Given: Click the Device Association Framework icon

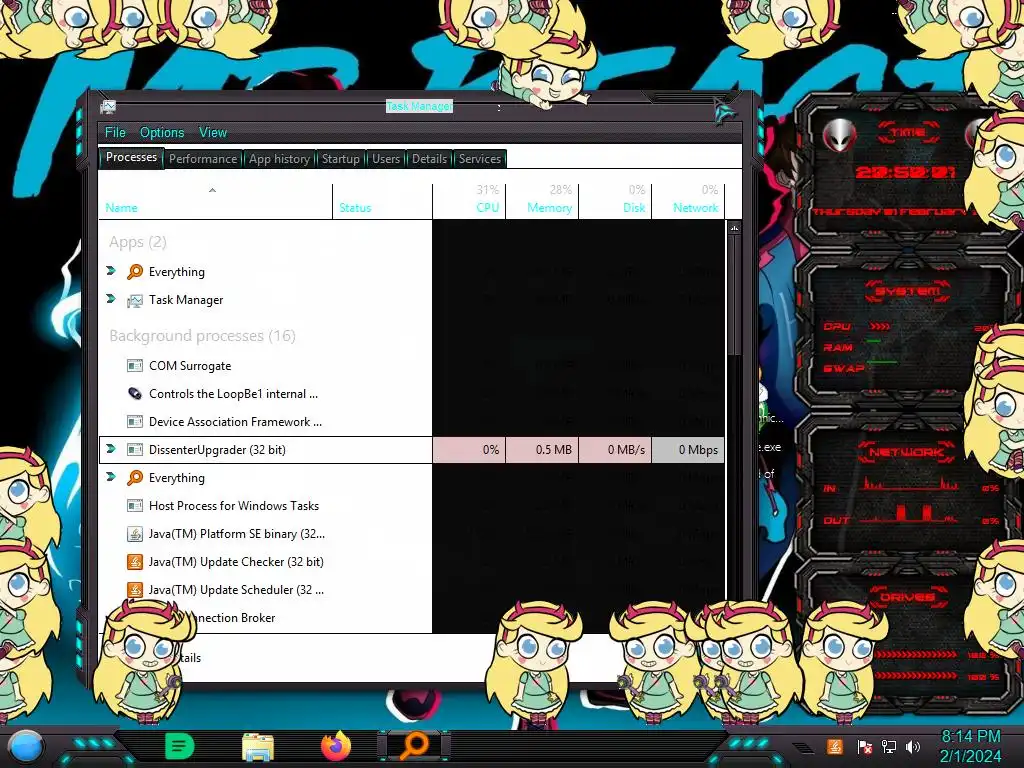Looking at the screenshot, I should [135, 422].
